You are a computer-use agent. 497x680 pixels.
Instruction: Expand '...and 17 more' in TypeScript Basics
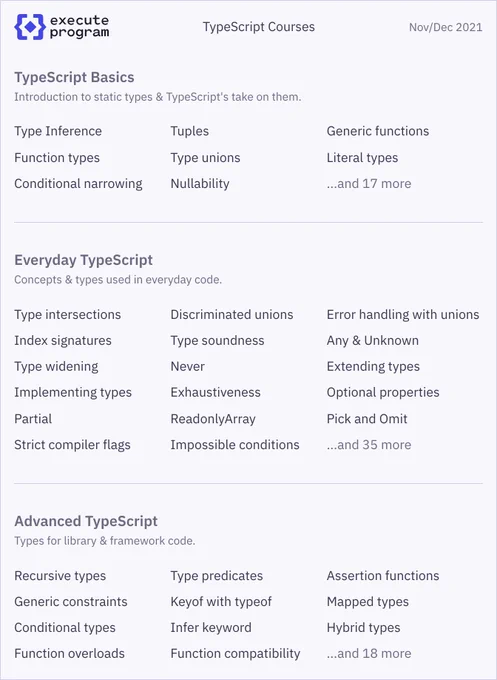[369, 183]
